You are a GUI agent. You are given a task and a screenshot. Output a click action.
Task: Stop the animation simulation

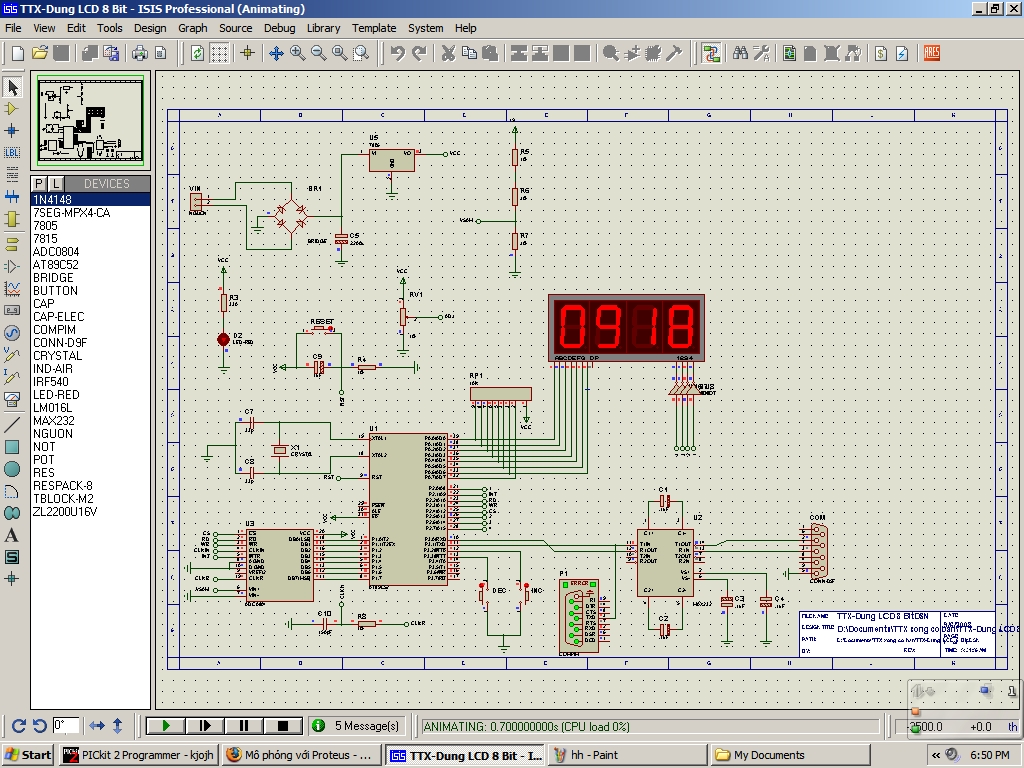283,726
